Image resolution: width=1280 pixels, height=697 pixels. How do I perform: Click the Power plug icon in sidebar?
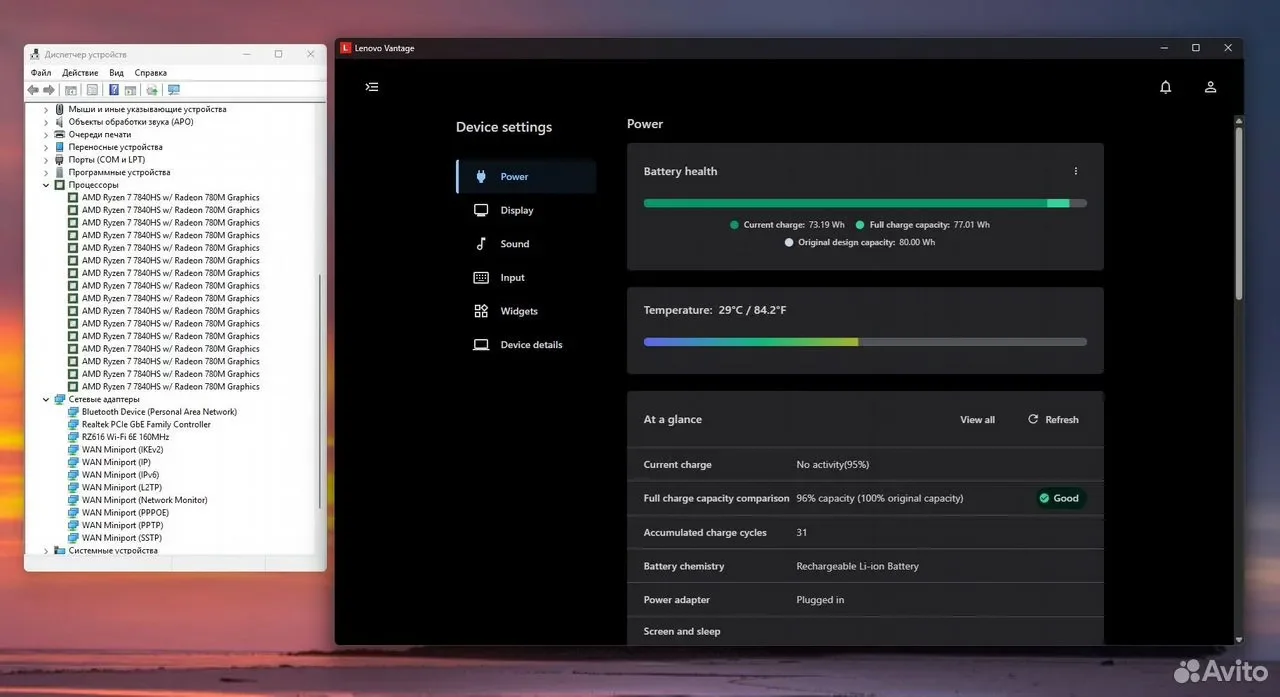point(481,177)
